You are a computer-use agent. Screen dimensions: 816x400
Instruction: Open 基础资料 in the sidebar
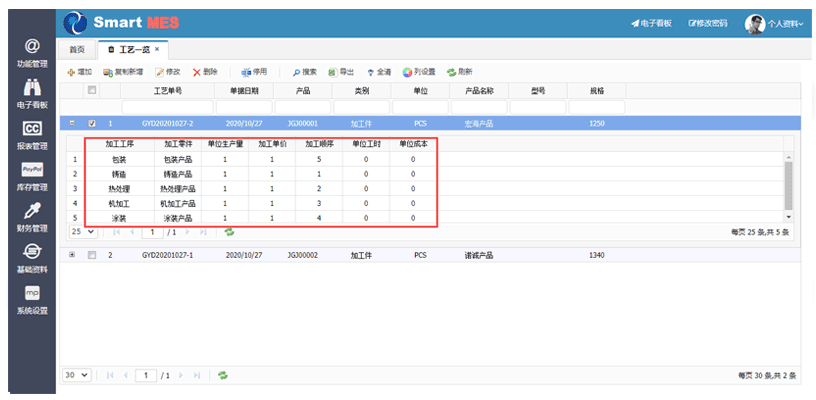(32, 258)
